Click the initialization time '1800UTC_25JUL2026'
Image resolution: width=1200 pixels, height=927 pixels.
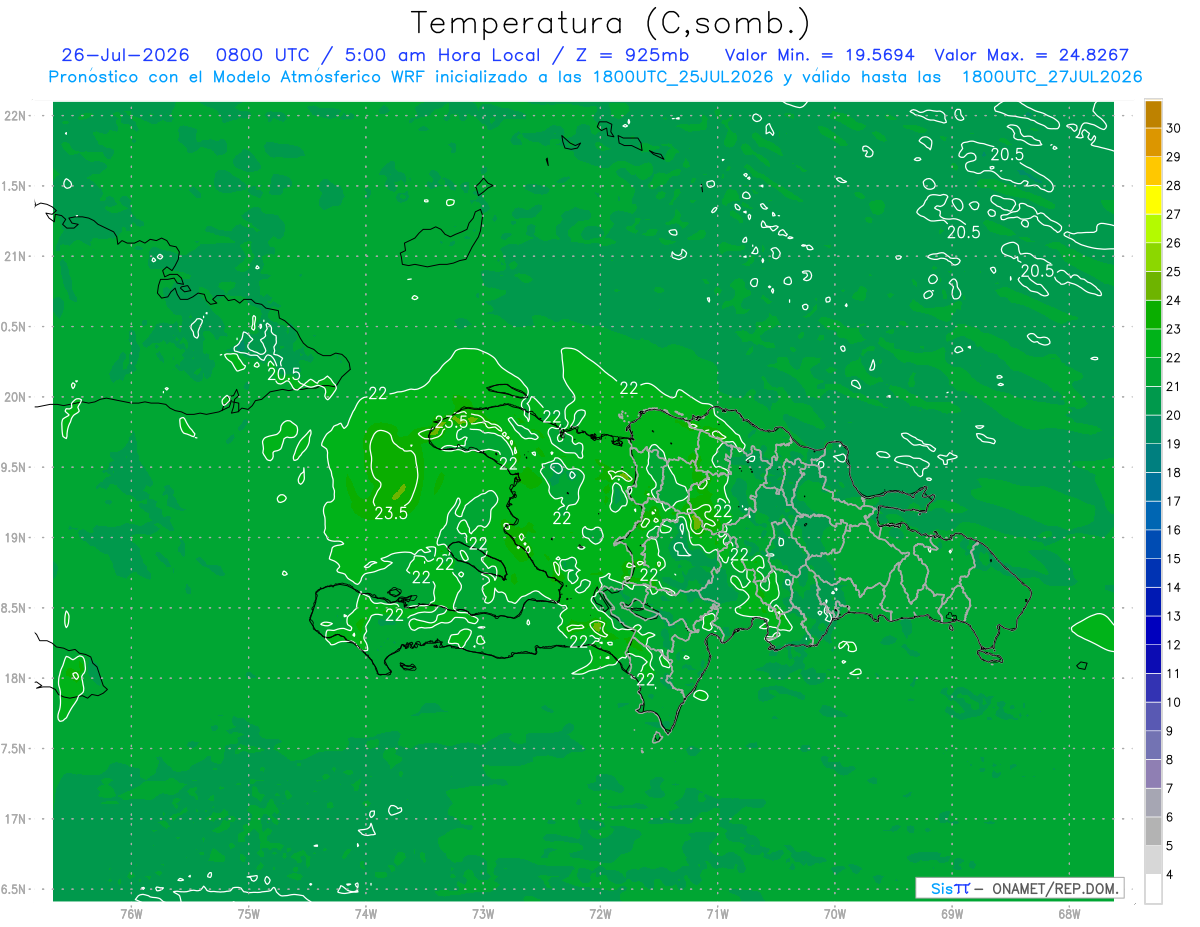tap(683, 76)
